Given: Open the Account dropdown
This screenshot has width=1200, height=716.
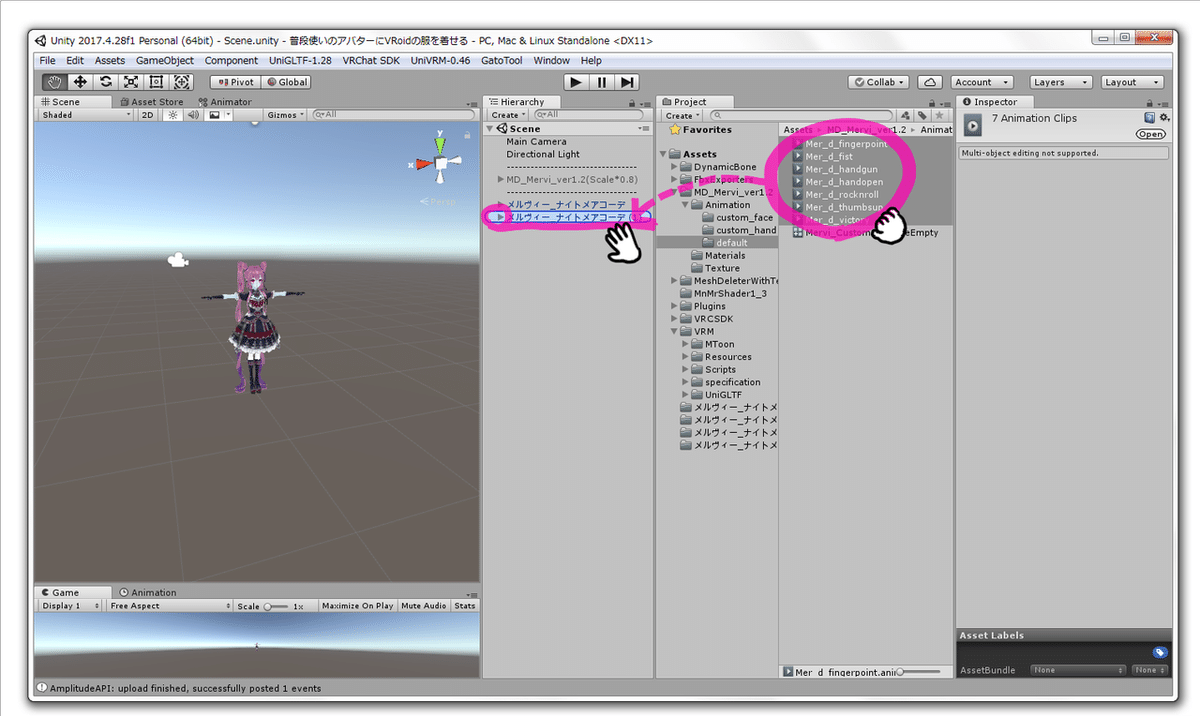Looking at the screenshot, I should point(982,82).
